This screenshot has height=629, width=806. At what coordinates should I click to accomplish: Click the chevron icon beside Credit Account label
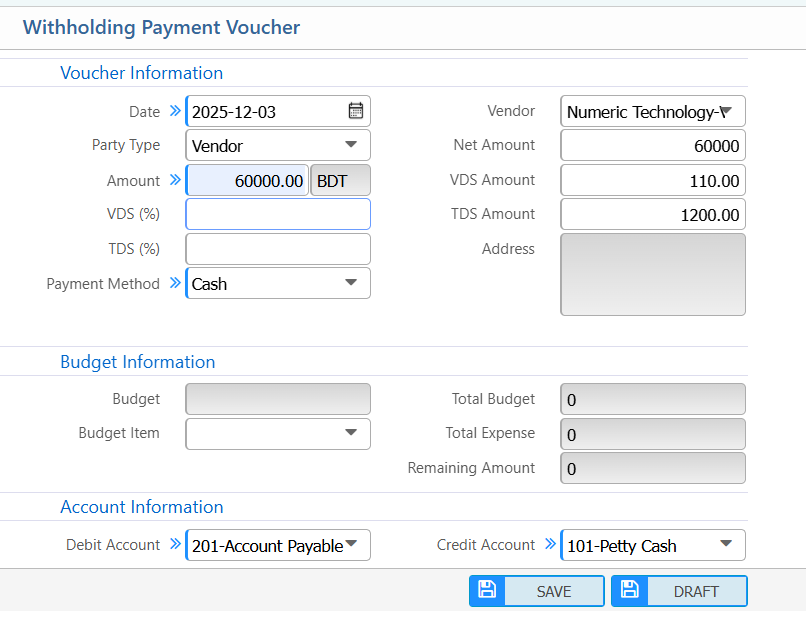coord(551,545)
